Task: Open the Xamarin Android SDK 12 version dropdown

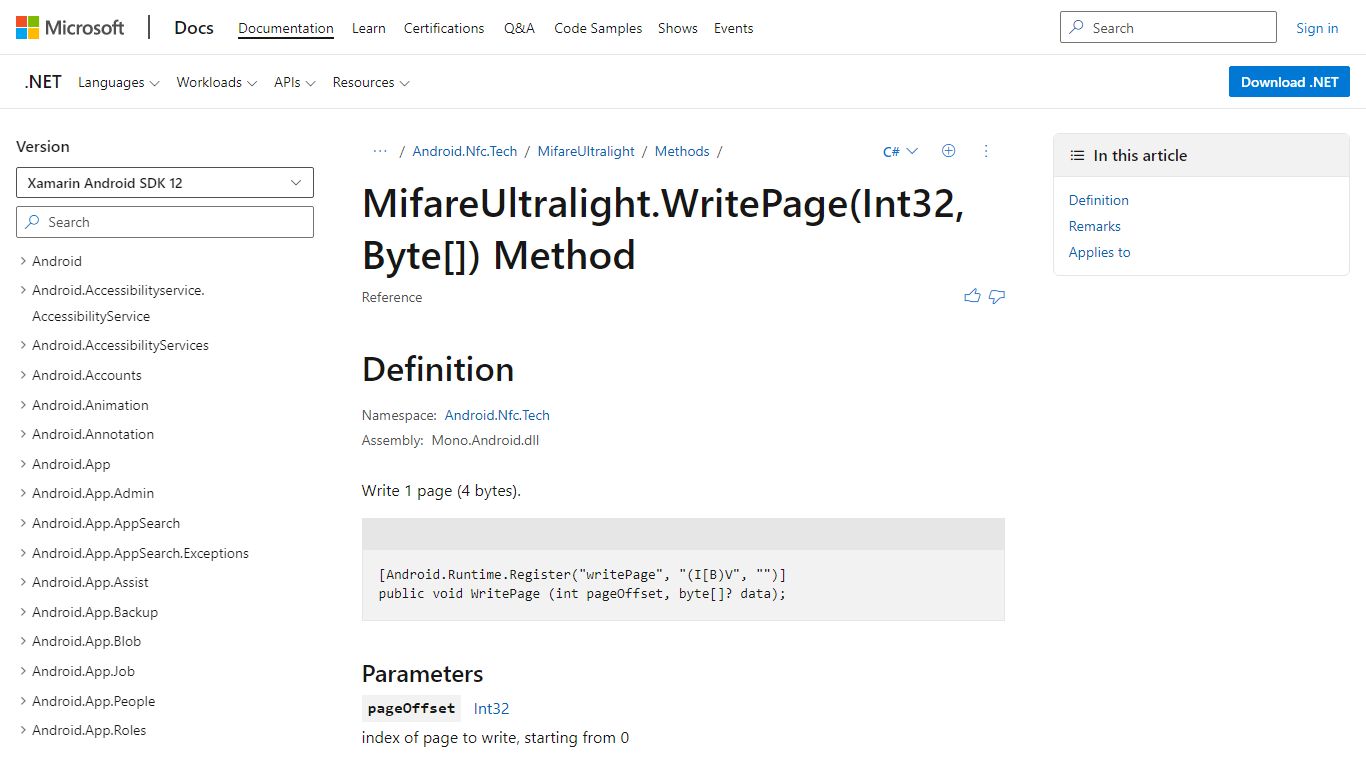Action: (165, 183)
